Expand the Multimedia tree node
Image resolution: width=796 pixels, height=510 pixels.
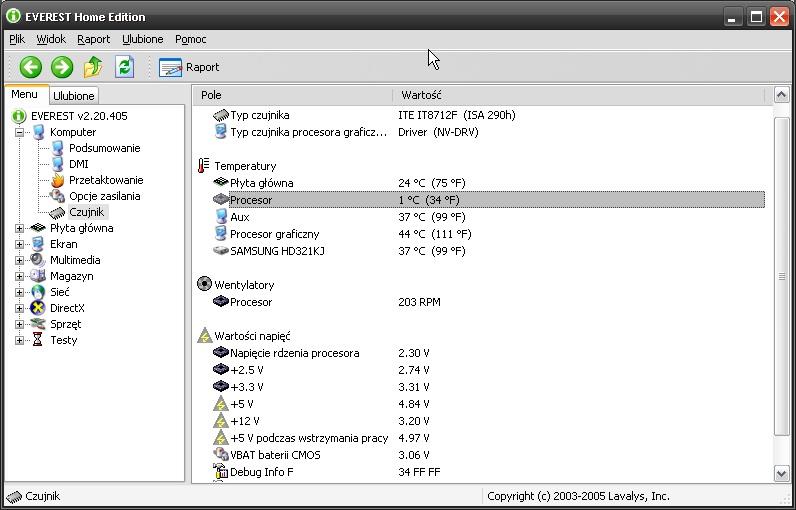19,260
